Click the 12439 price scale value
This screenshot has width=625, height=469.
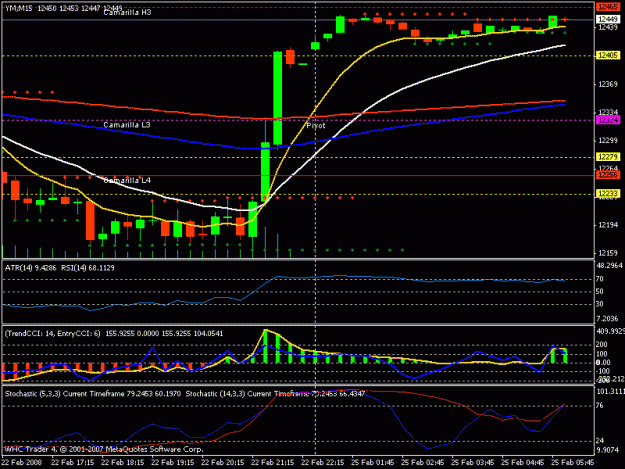pyautogui.click(x=607, y=27)
